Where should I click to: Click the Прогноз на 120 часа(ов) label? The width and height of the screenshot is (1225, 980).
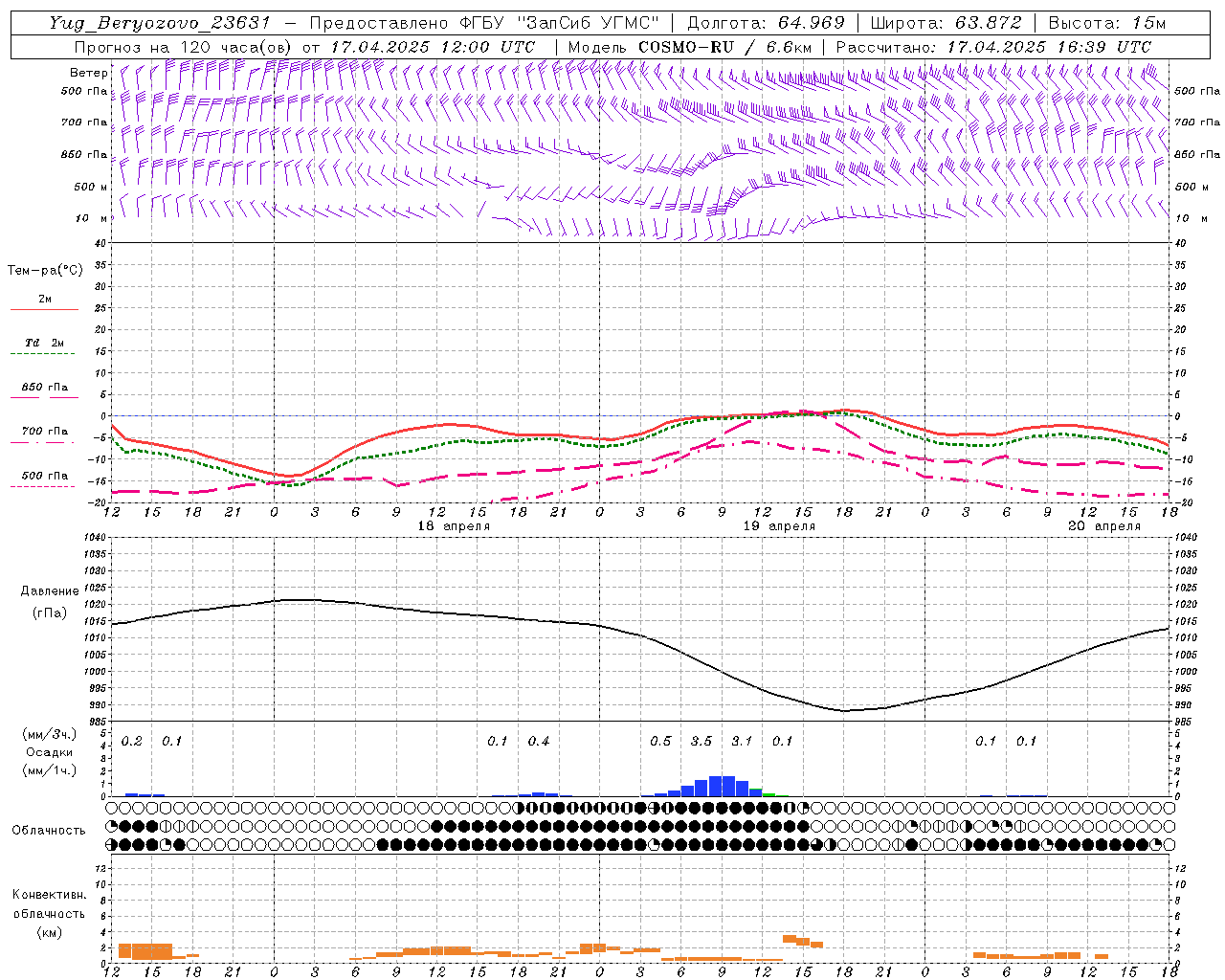tap(184, 47)
